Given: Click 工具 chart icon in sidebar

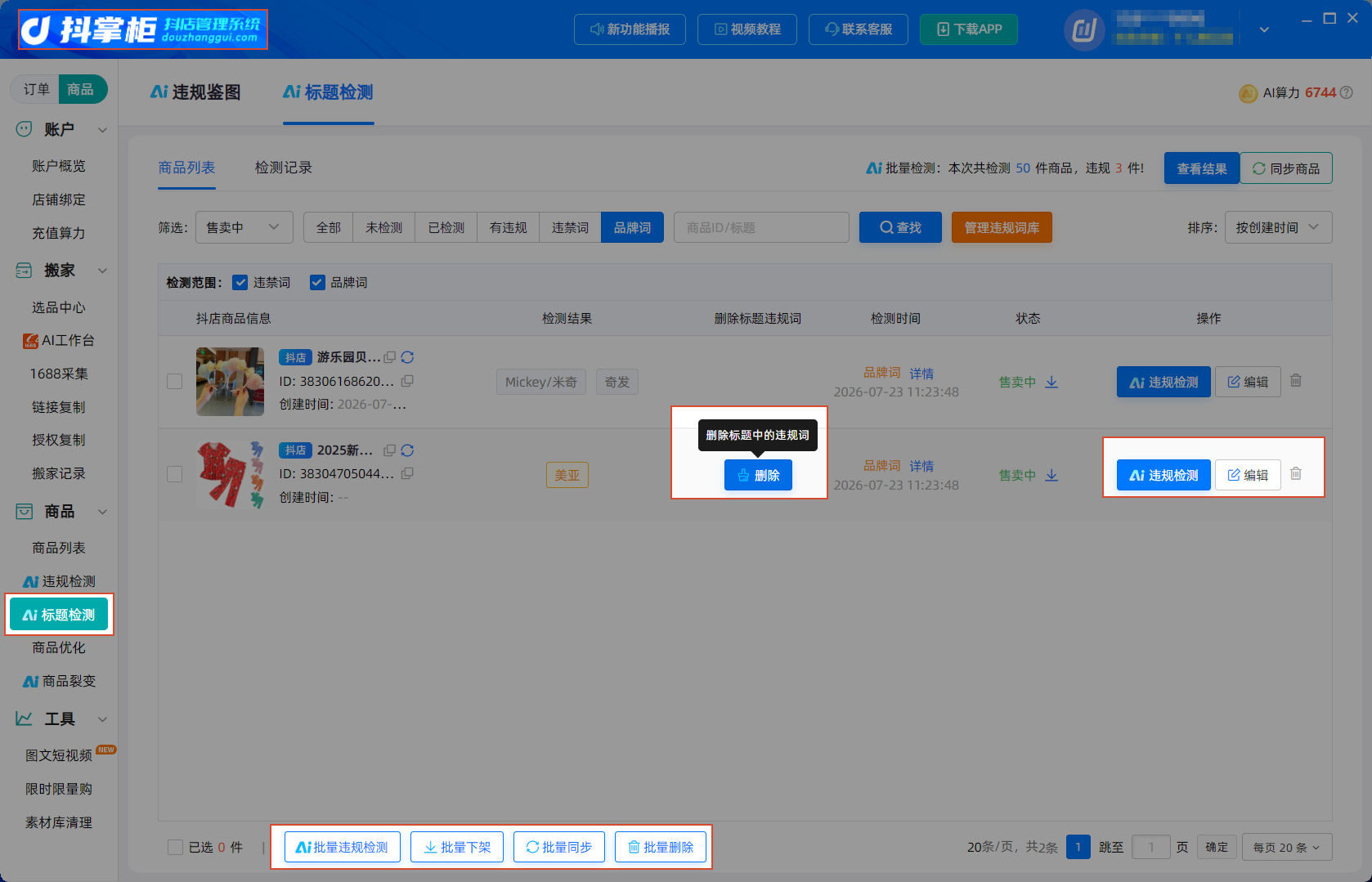Looking at the screenshot, I should (x=25, y=719).
